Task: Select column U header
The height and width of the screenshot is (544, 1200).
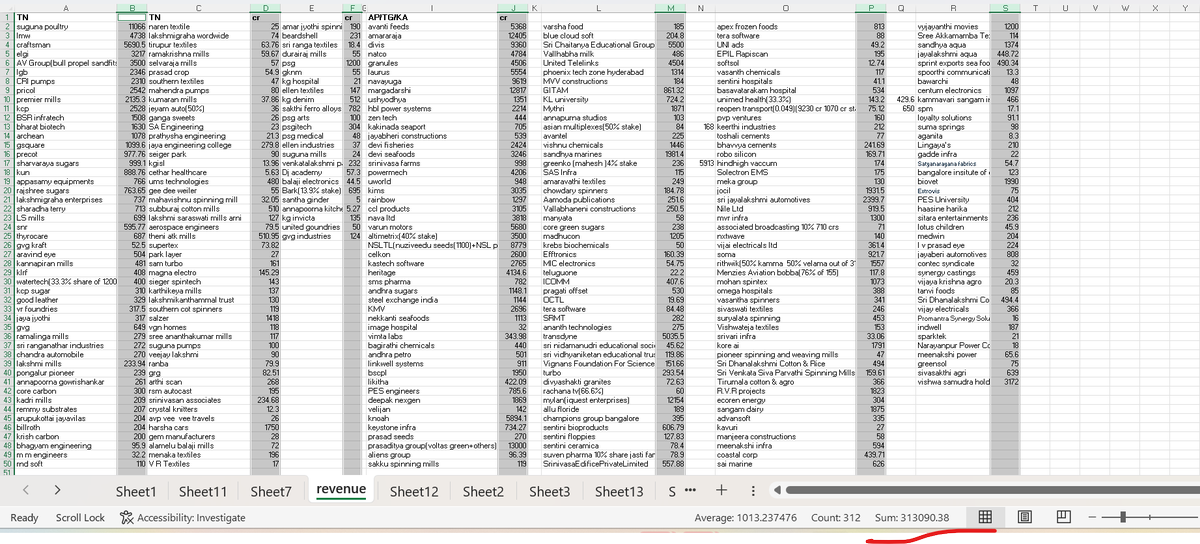Action: click(x=1067, y=7)
